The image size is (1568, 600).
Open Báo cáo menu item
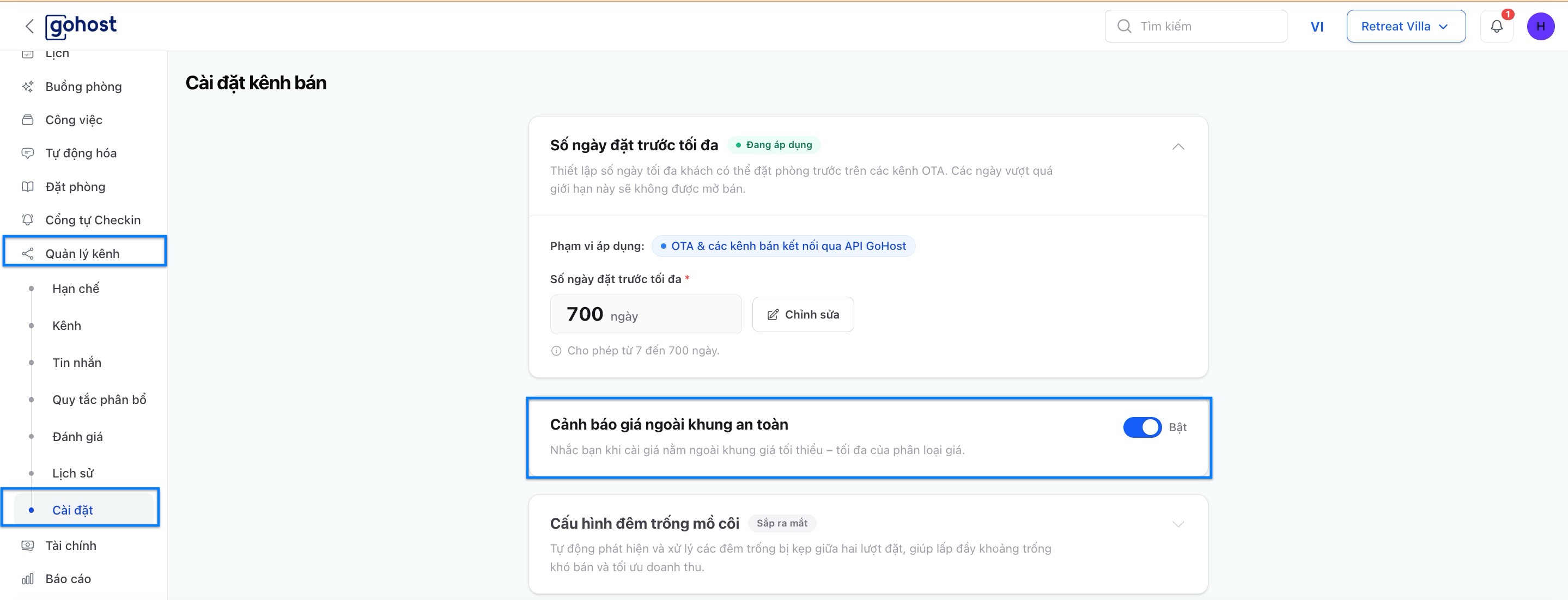click(68, 579)
